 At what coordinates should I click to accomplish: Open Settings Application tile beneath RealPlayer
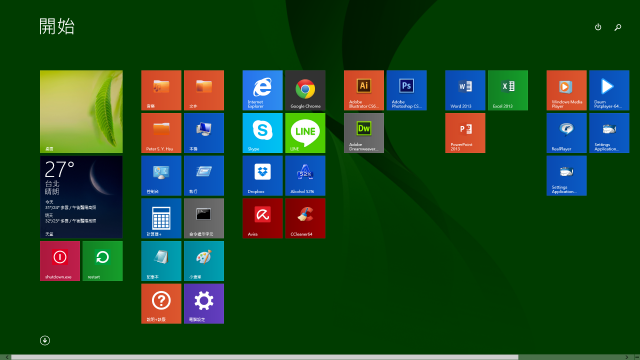(567, 176)
